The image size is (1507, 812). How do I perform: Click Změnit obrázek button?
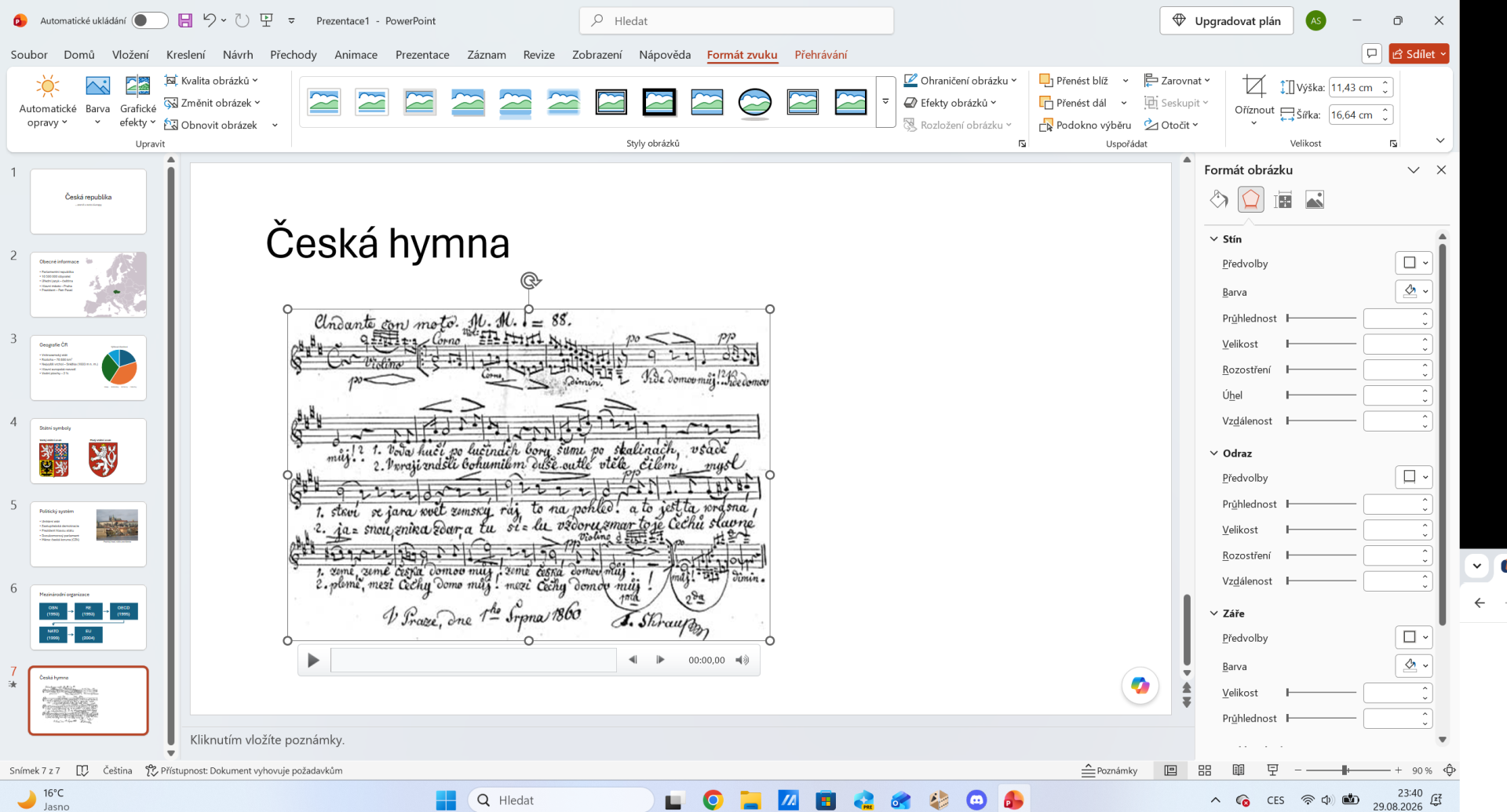click(x=212, y=103)
